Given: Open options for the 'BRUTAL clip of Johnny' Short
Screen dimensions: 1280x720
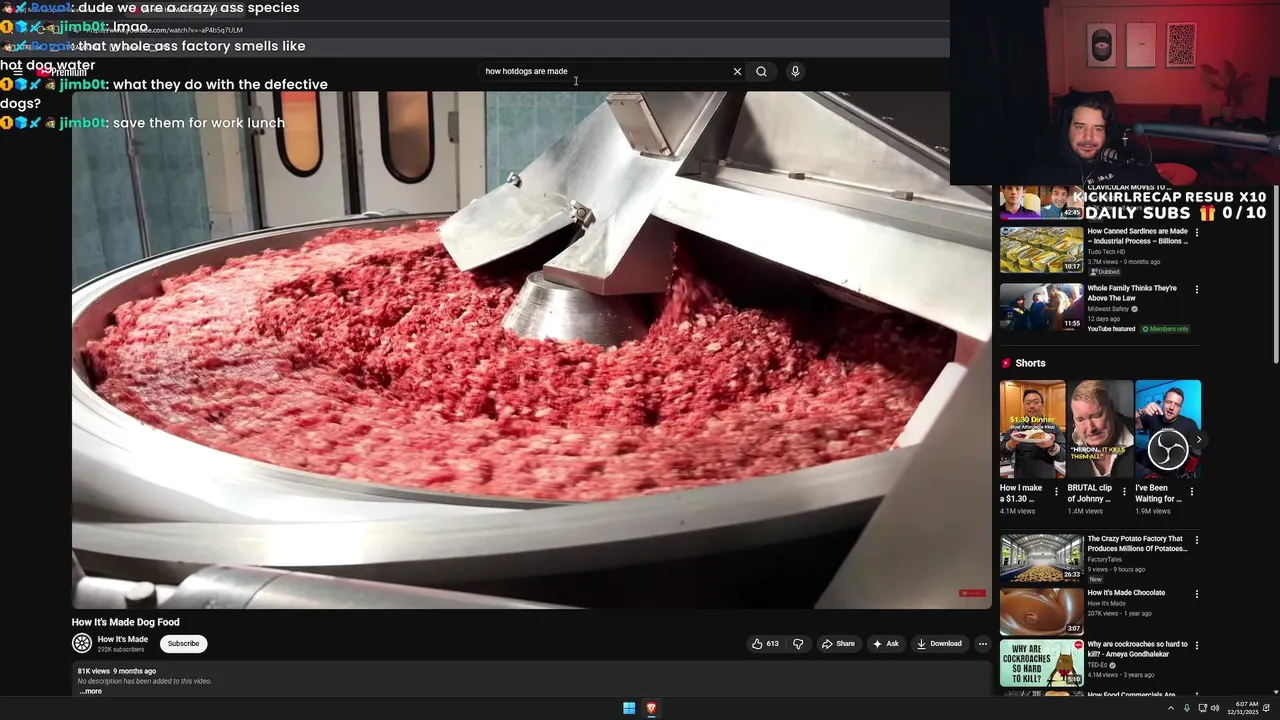Looking at the screenshot, I should pyautogui.click(x=1124, y=492).
